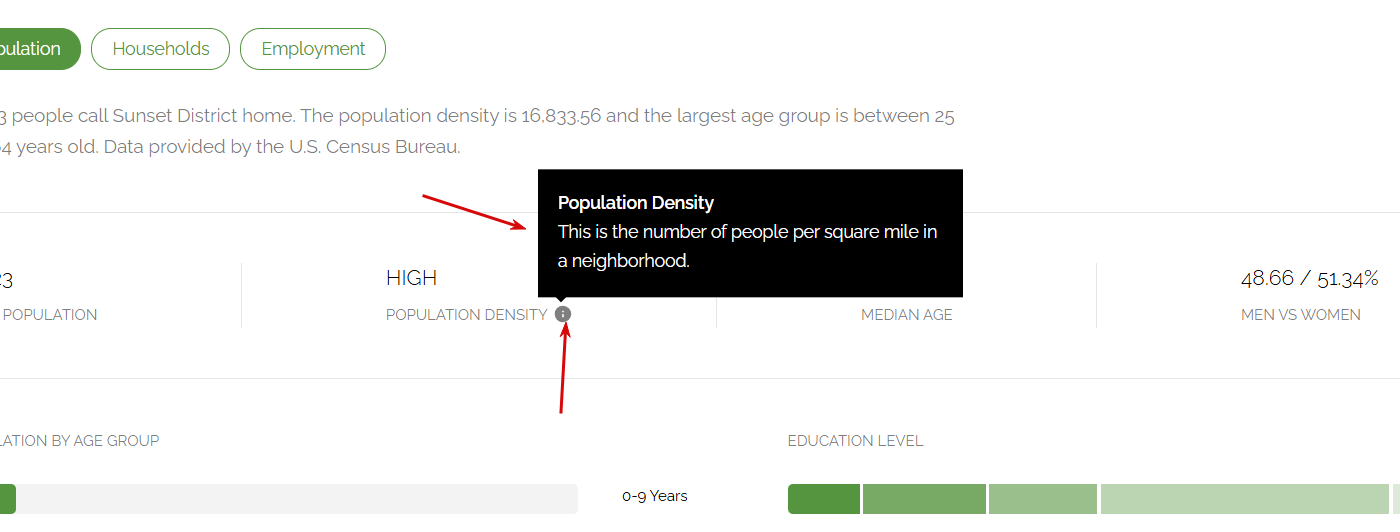Click the MEDIAN AGE stat label
The width and height of the screenshot is (1400, 532).
pyautogui.click(x=906, y=315)
